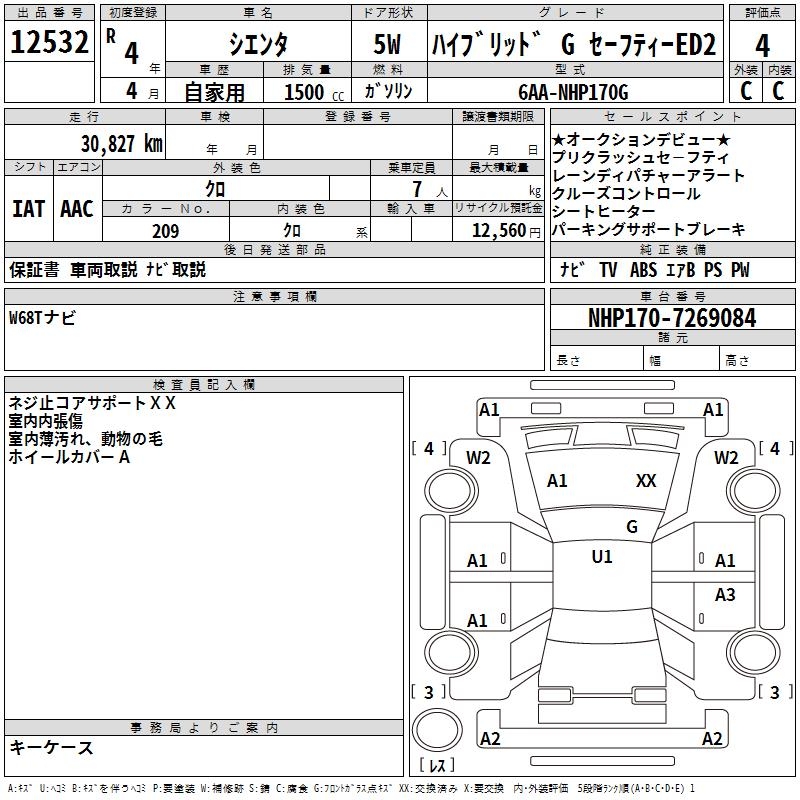The image size is (800, 800).
Task: Click the spare tire circle above [レス]
Action: coord(437,729)
